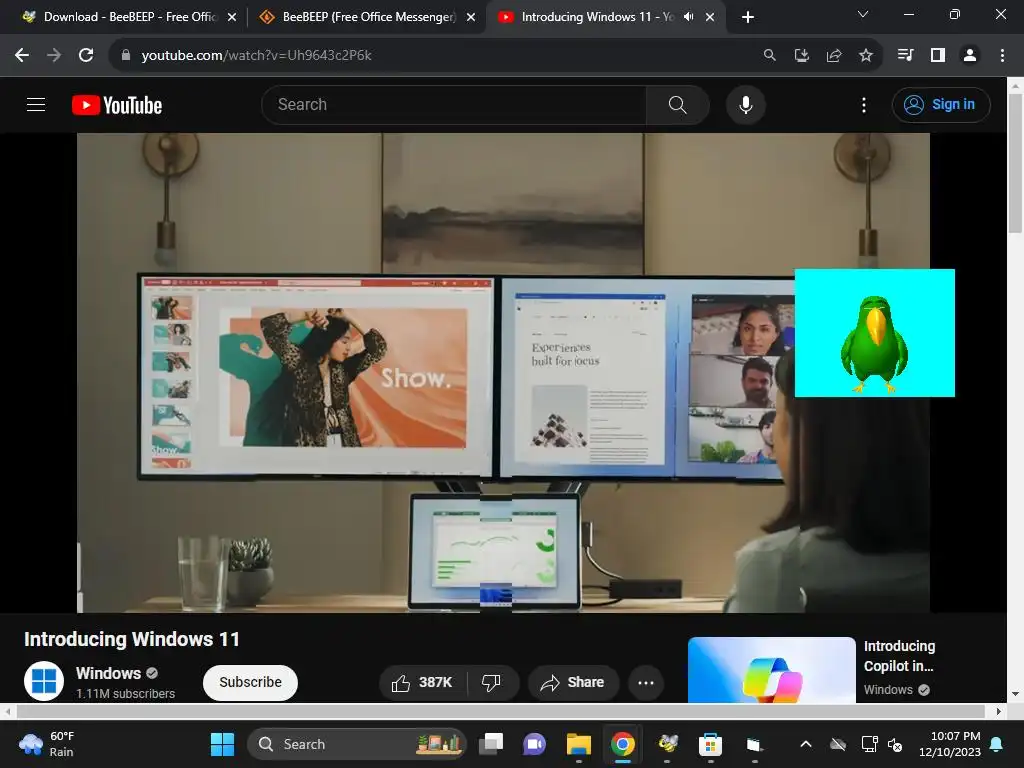Viewport: 1024px width, 768px height.
Task: Focus the YouTube Search field
Action: [454, 104]
